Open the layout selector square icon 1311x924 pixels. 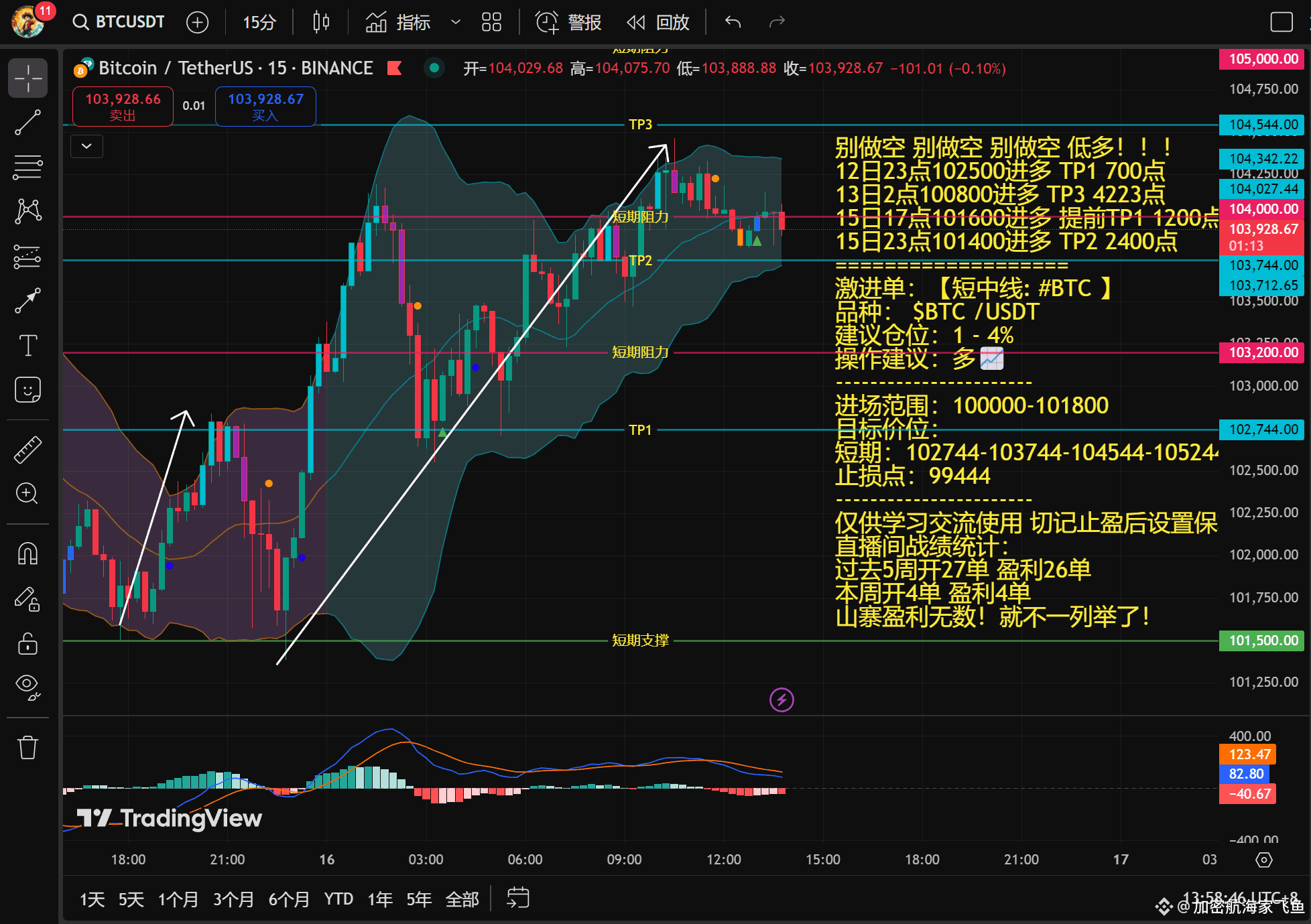click(1282, 22)
